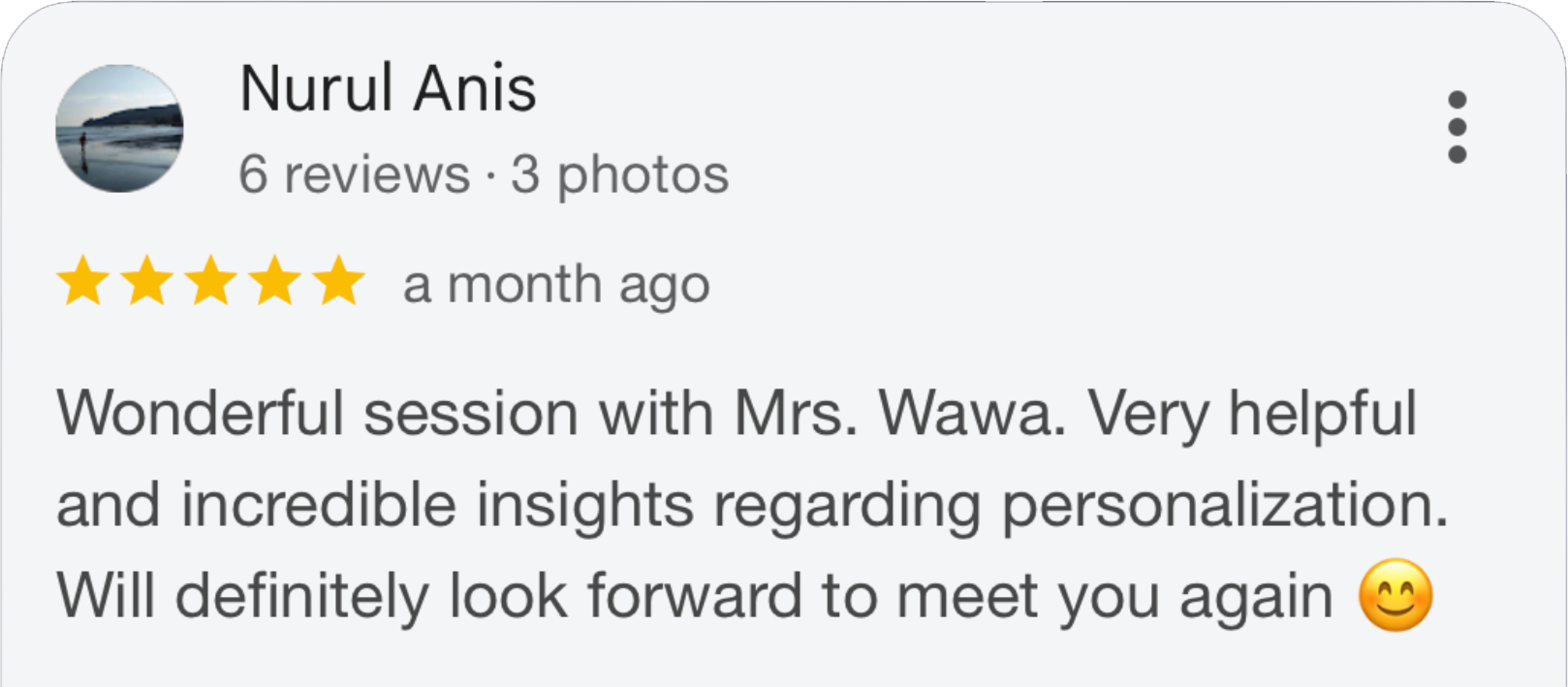The width and height of the screenshot is (1568, 687).
Task: Click the "a month ago" timestamp
Action: (x=556, y=285)
